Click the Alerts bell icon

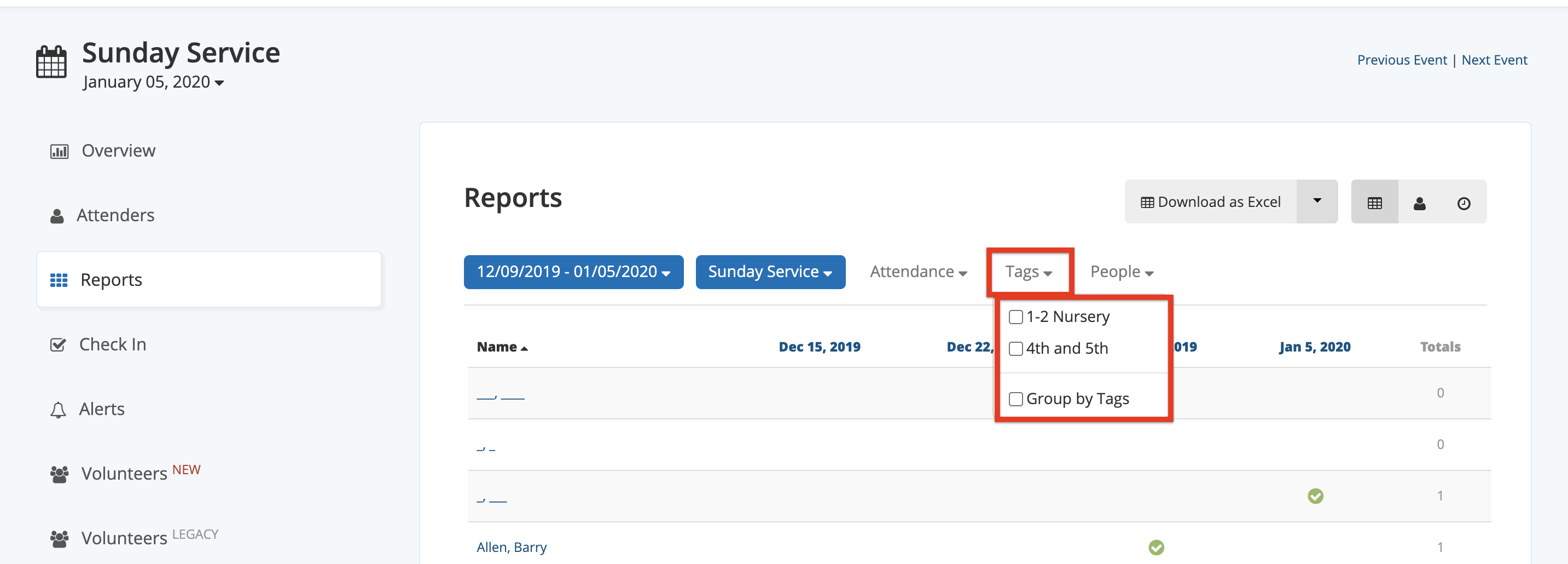pos(58,410)
